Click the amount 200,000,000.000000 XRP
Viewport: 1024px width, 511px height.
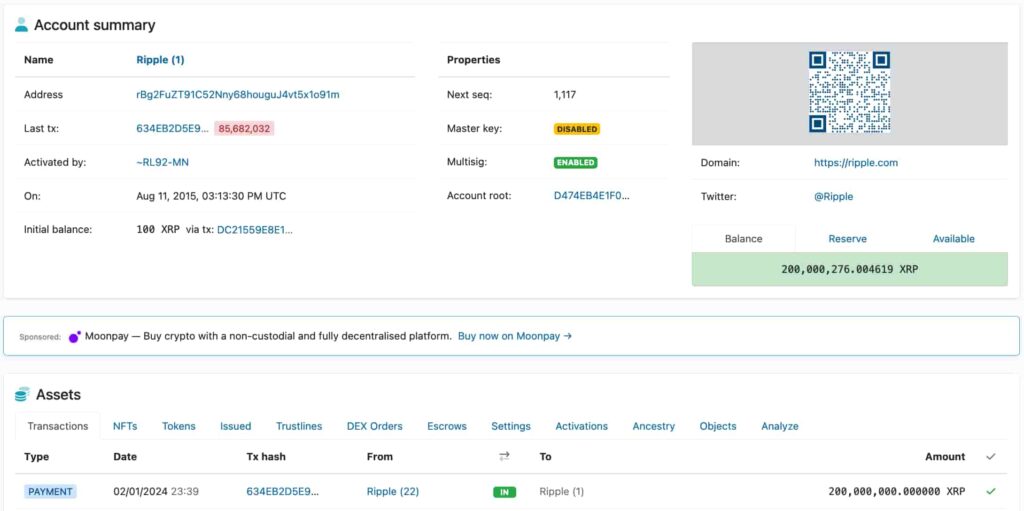pos(896,491)
